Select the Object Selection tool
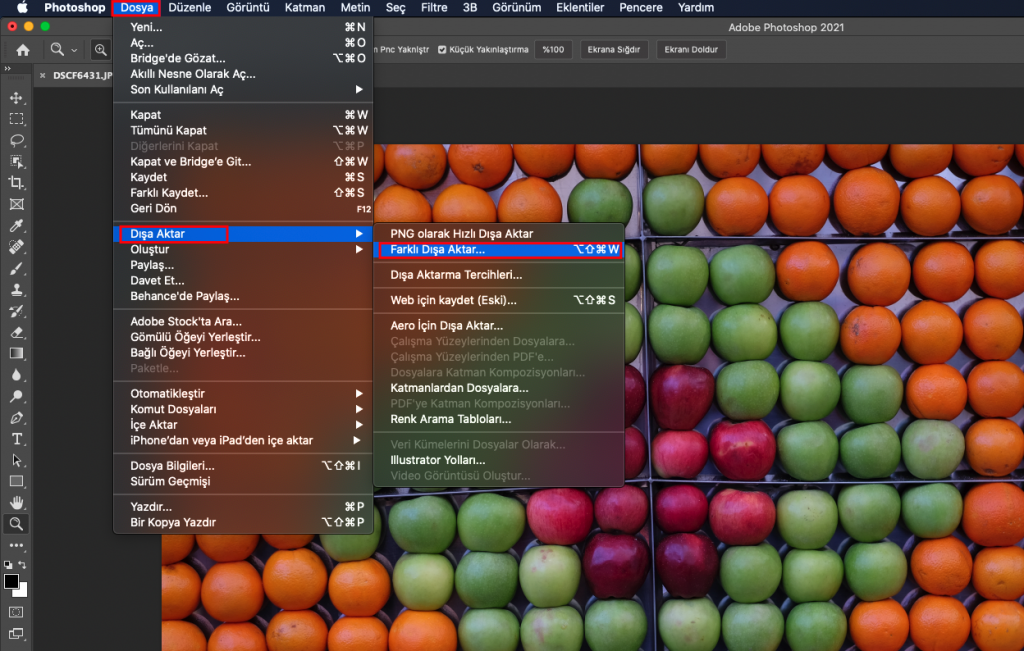1024x651 pixels. [x=16, y=161]
